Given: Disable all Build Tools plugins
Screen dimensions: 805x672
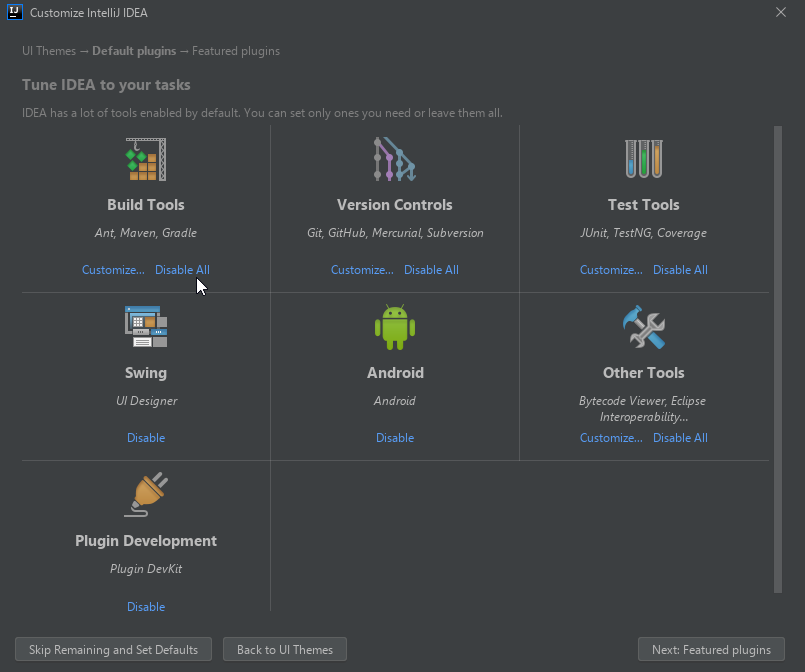Looking at the screenshot, I should click(182, 270).
